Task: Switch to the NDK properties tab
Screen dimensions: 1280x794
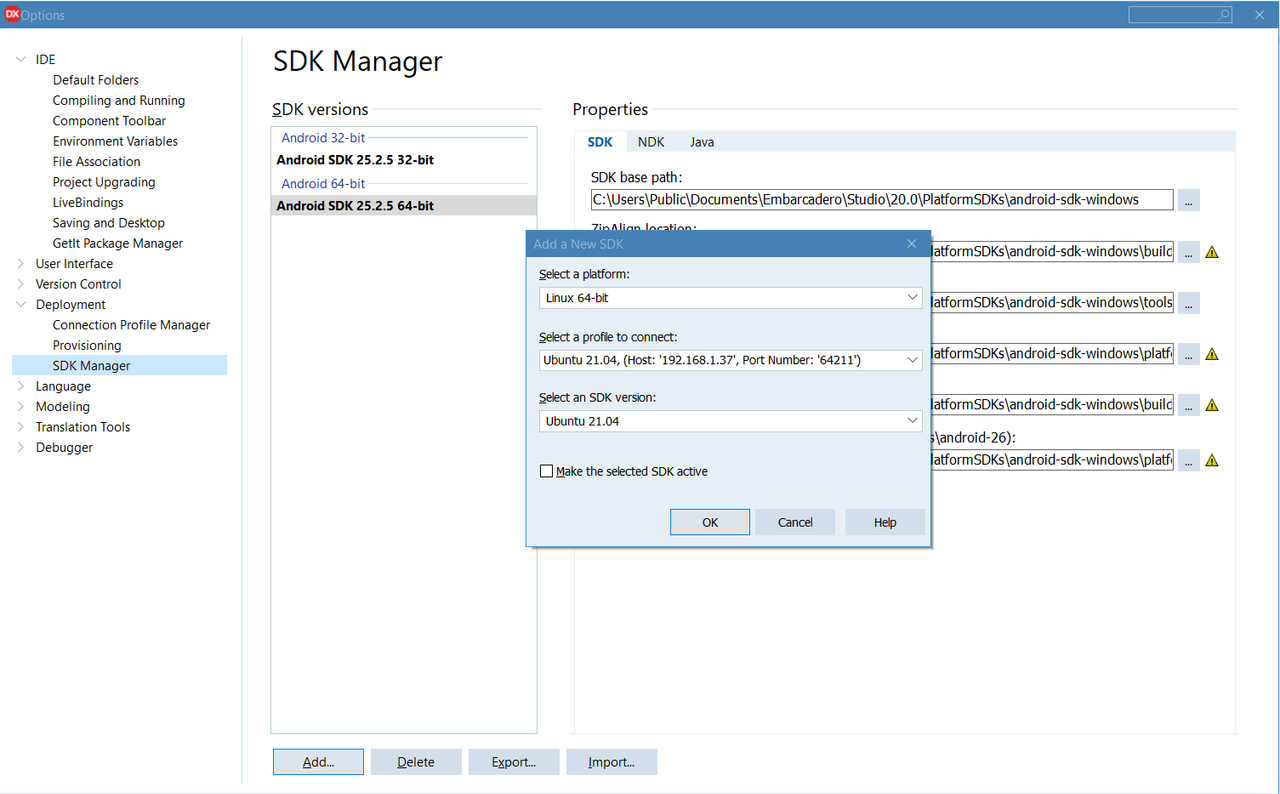Action: [x=651, y=142]
